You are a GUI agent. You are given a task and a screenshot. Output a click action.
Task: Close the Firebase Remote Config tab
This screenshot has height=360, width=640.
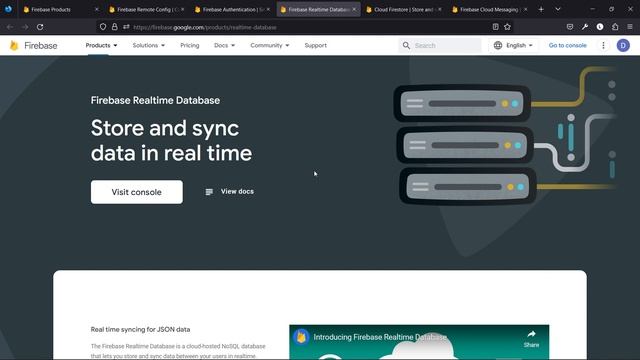pyautogui.click(x=182, y=9)
